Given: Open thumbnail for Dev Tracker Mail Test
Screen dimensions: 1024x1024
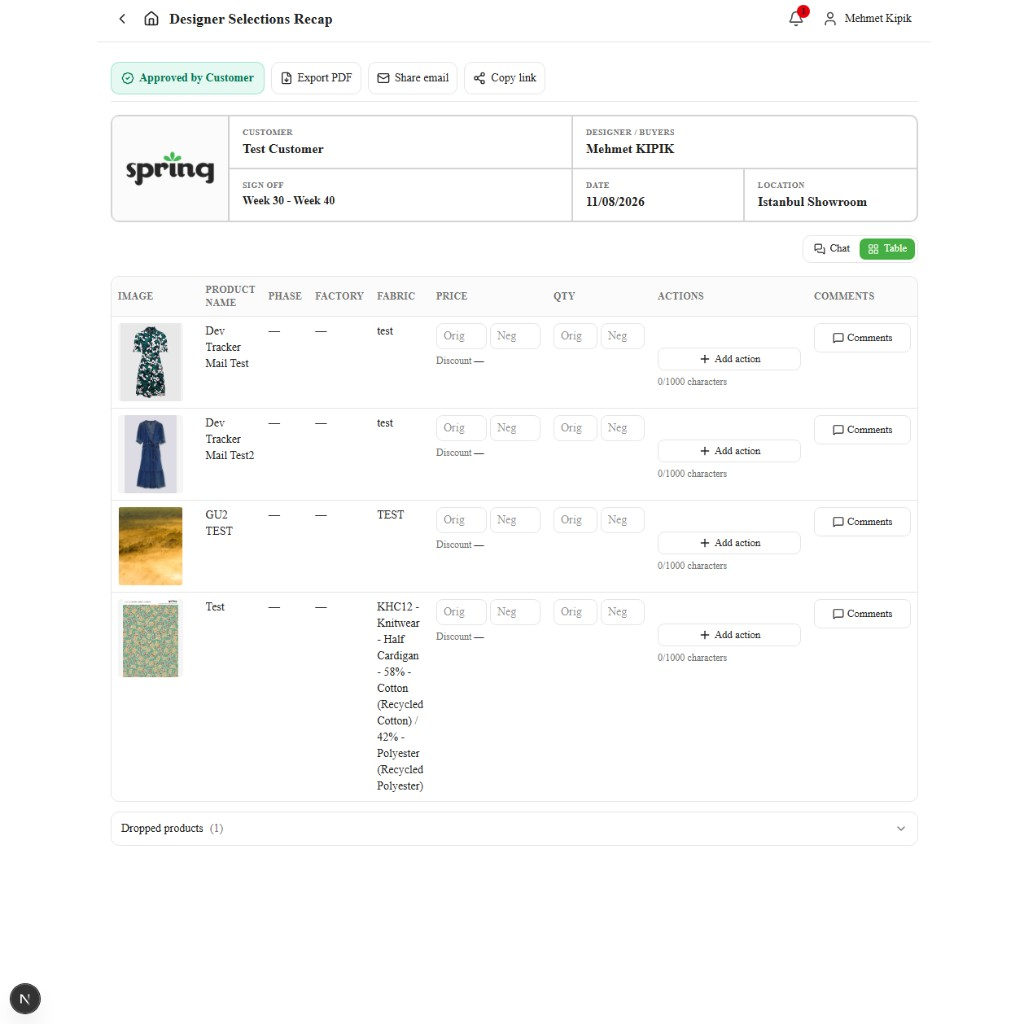Looking at the screenshot, I should pos(150,362).
